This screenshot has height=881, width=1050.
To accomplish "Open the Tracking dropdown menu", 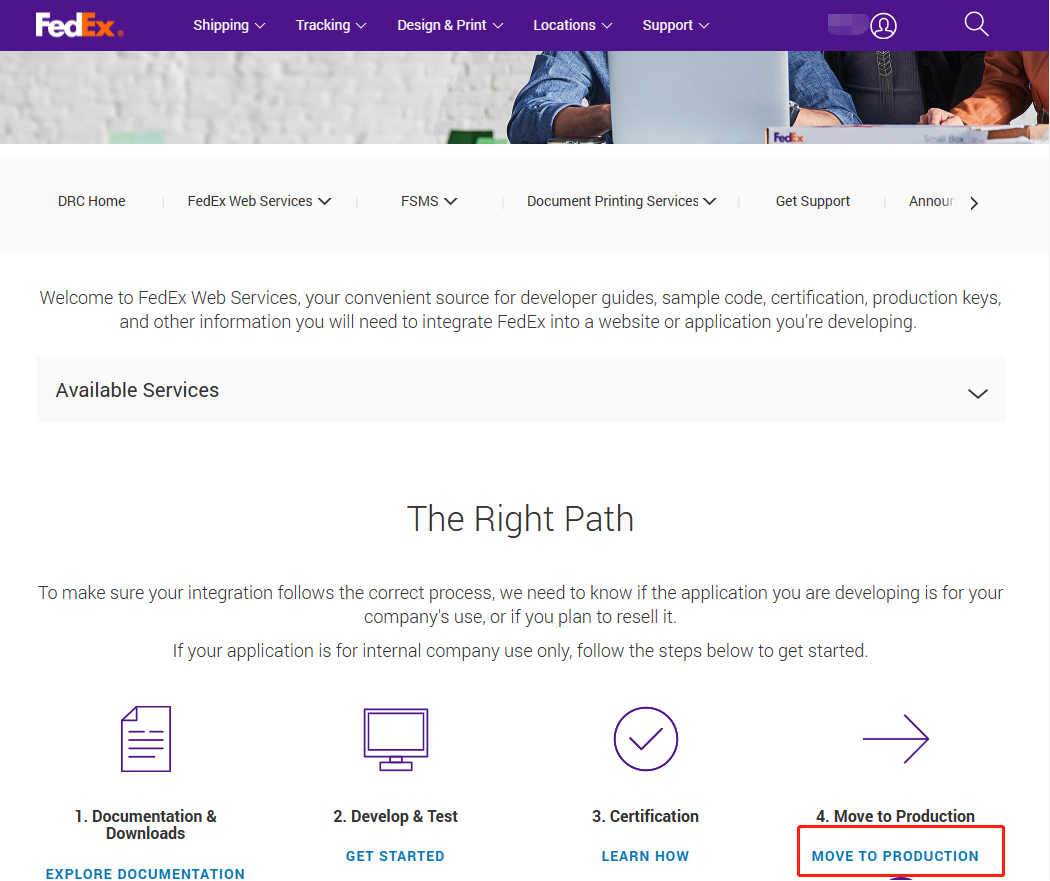I will click(331, 25).
